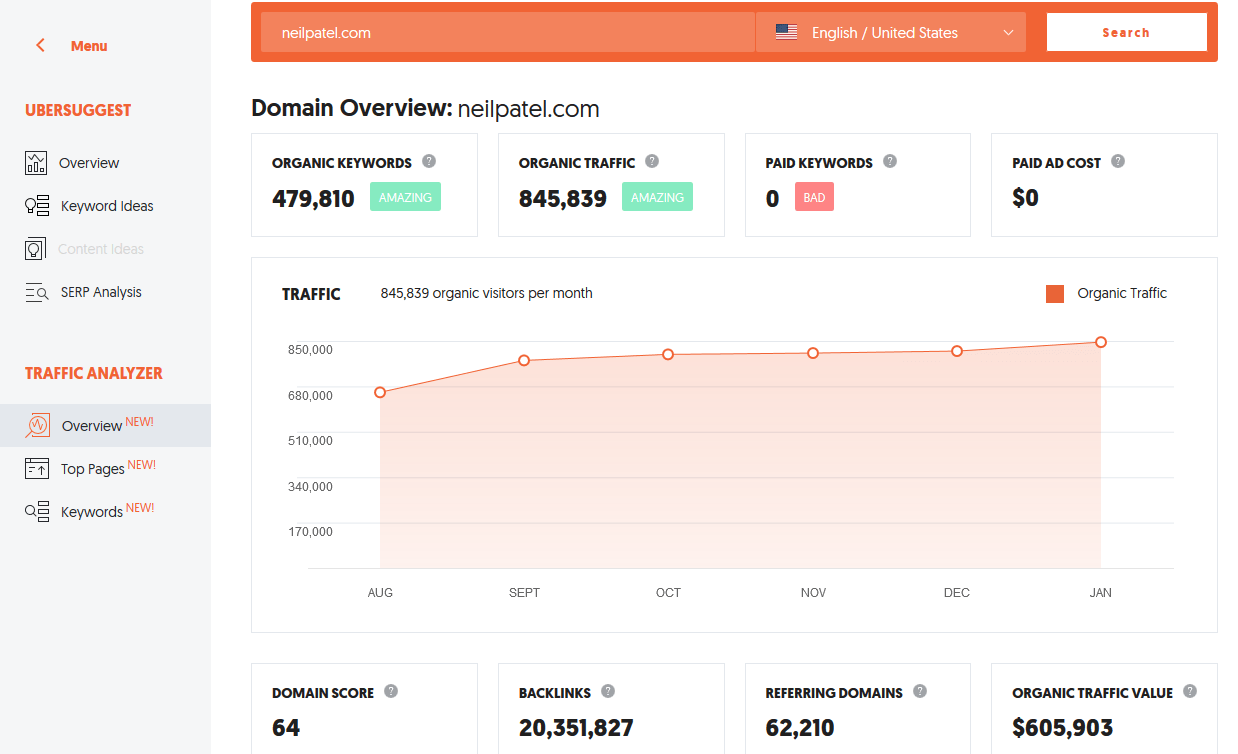Screen dimensions: 1238x754
Task: Click the 62,210 referring domains value
Action: pos(800,728)
